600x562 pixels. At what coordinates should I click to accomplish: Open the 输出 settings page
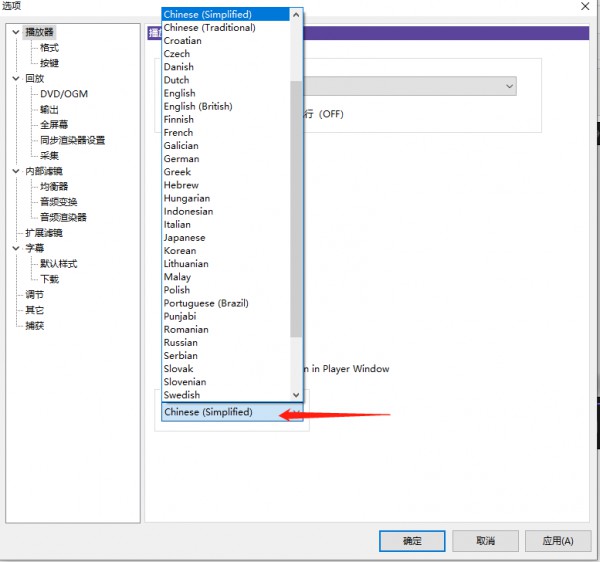49,109
